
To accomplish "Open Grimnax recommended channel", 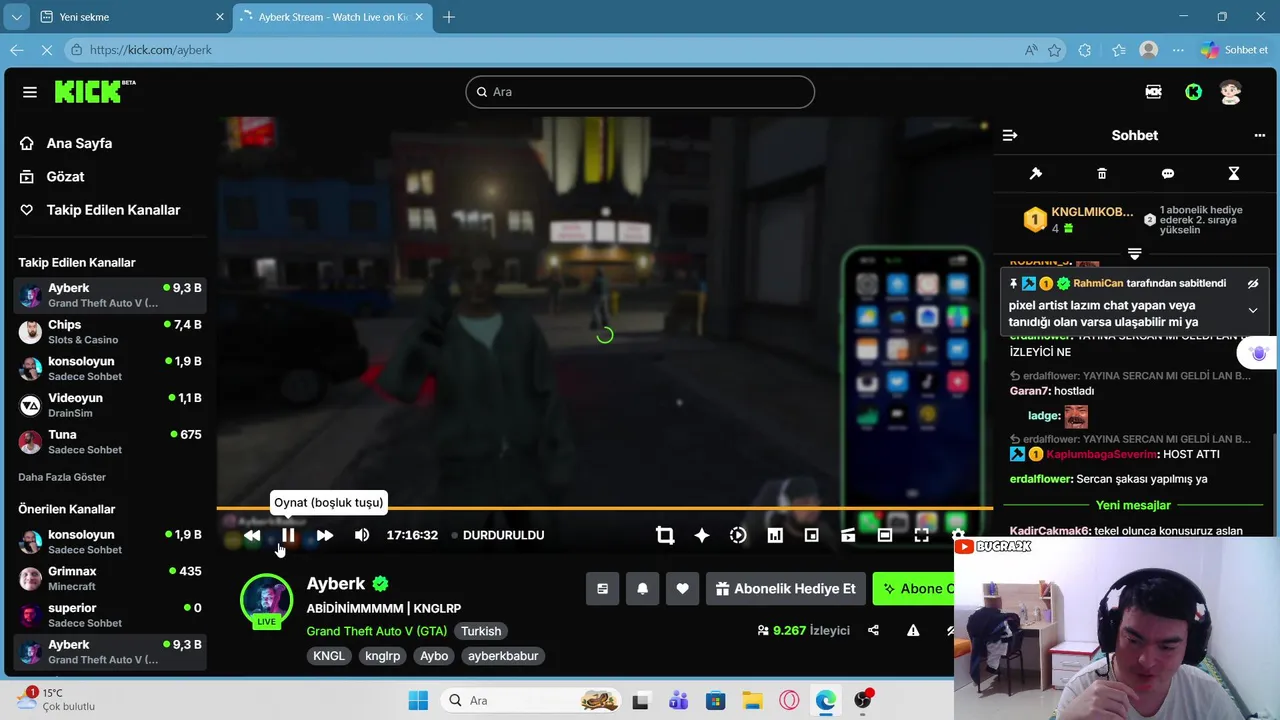I will coord(110,578).
